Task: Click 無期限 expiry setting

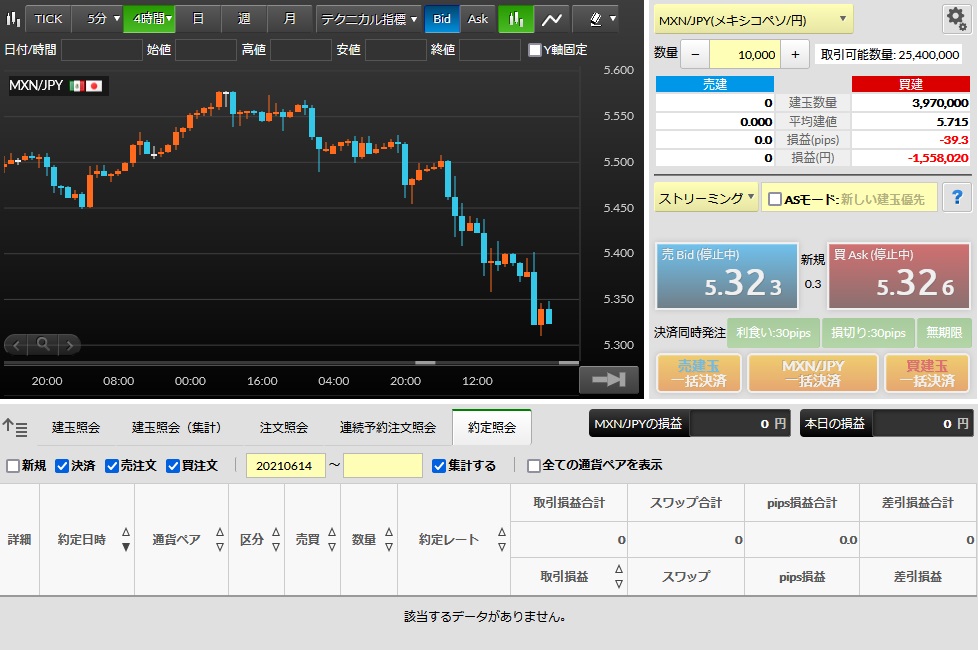Action: [x=944, y=332]
